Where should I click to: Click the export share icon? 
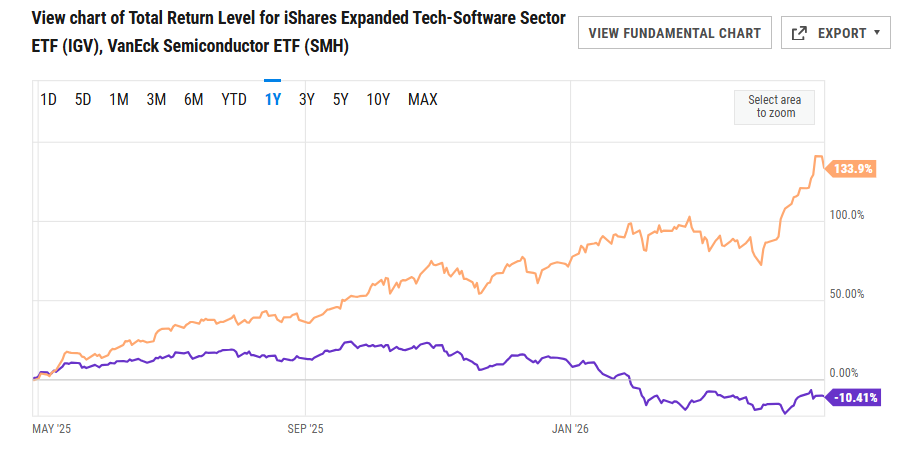[799, 33]
